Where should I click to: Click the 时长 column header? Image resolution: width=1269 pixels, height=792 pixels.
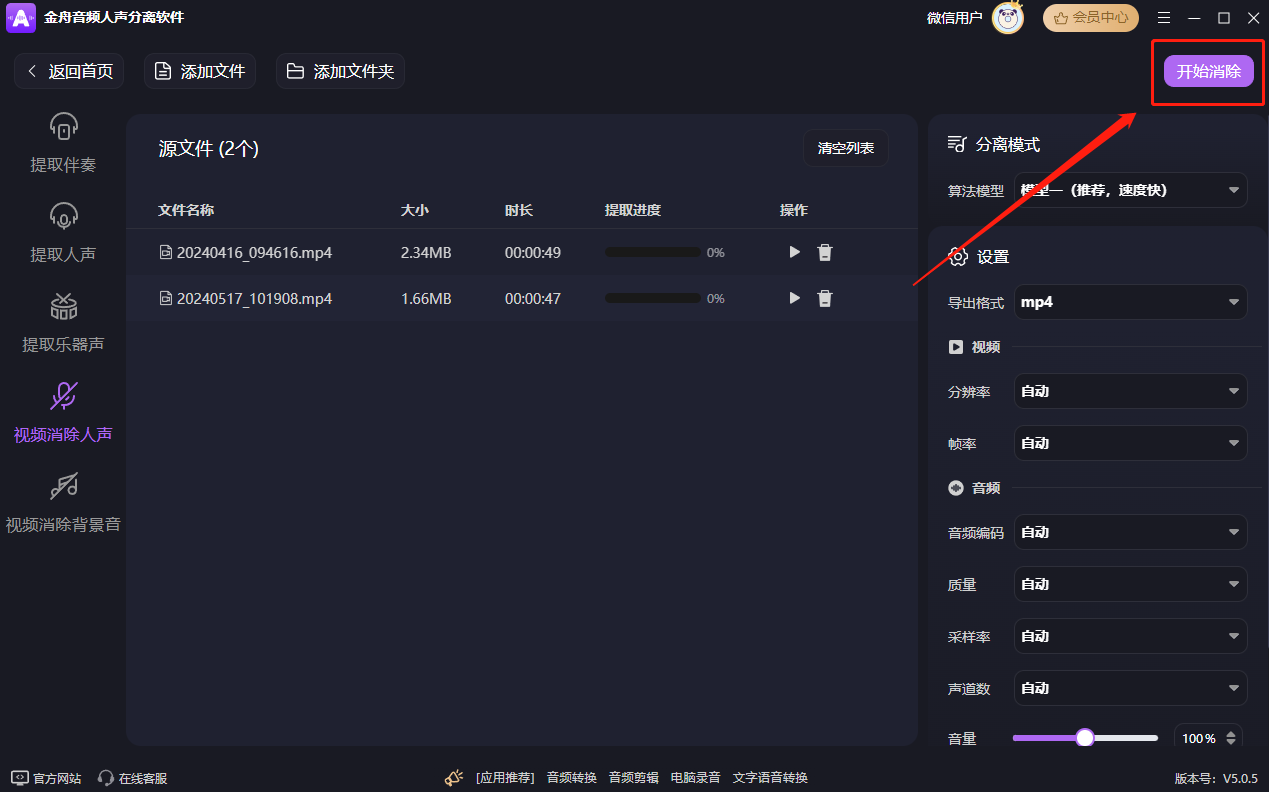[x=519, y=210]
